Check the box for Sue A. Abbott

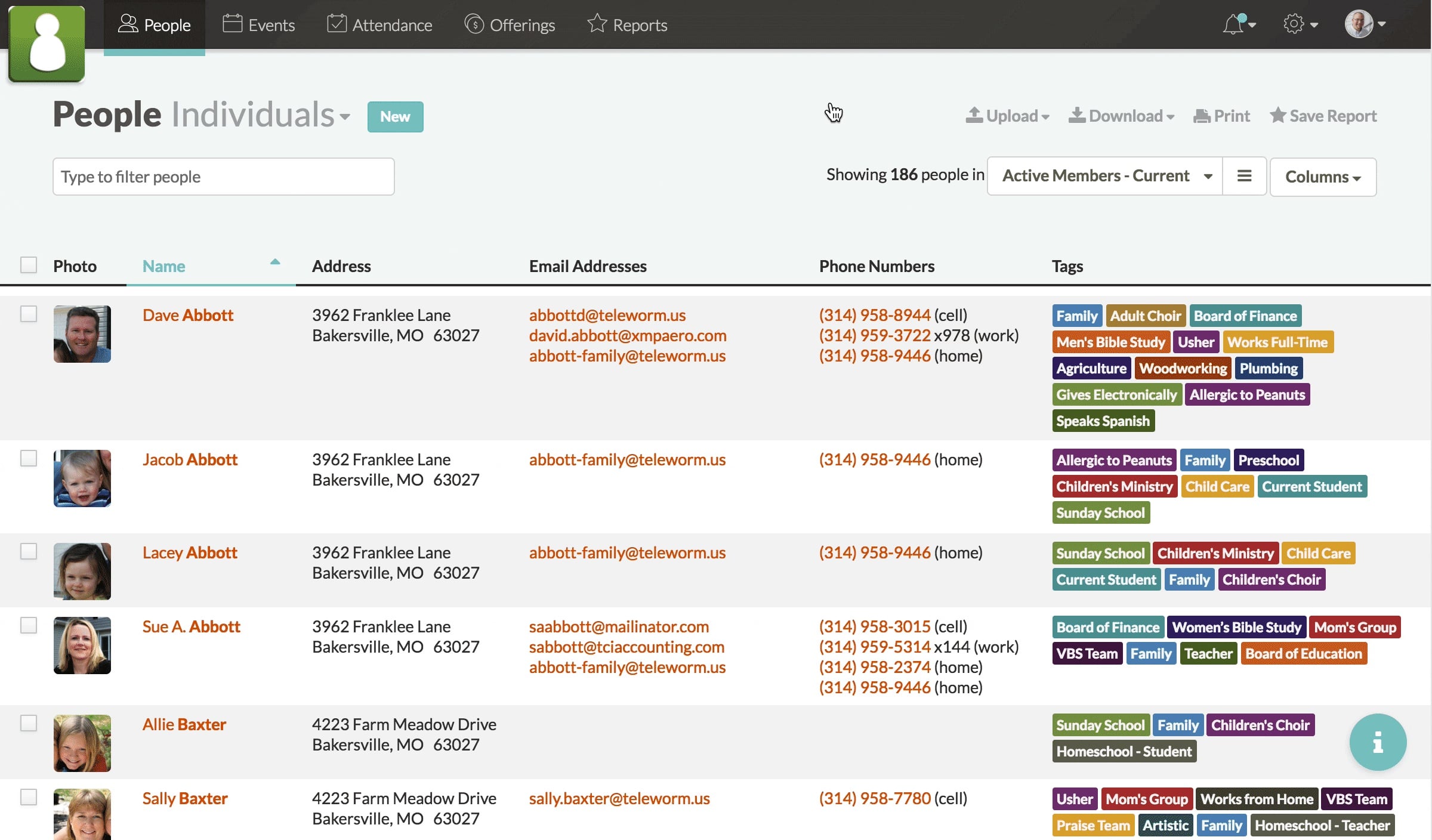click(x=29, y=625)
